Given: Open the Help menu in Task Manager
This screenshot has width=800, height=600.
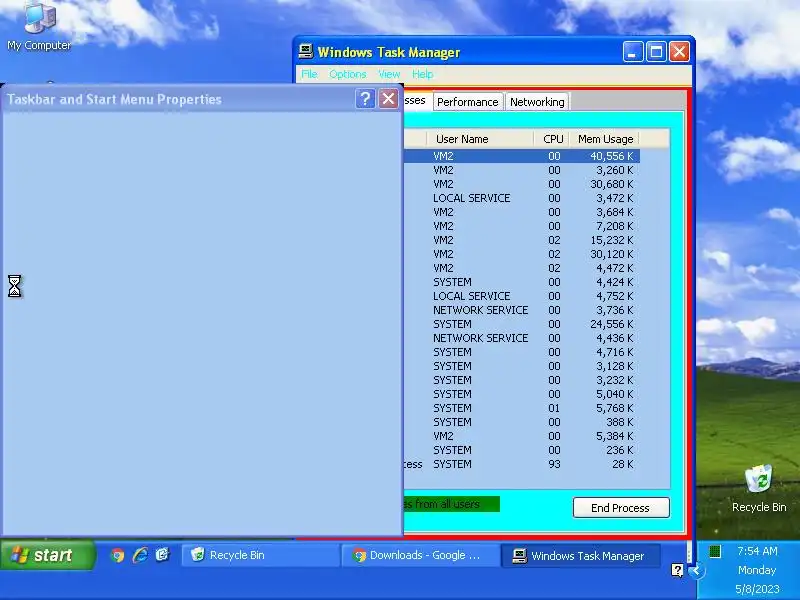Looking at the screenshot, I should (x=422, y=74).
